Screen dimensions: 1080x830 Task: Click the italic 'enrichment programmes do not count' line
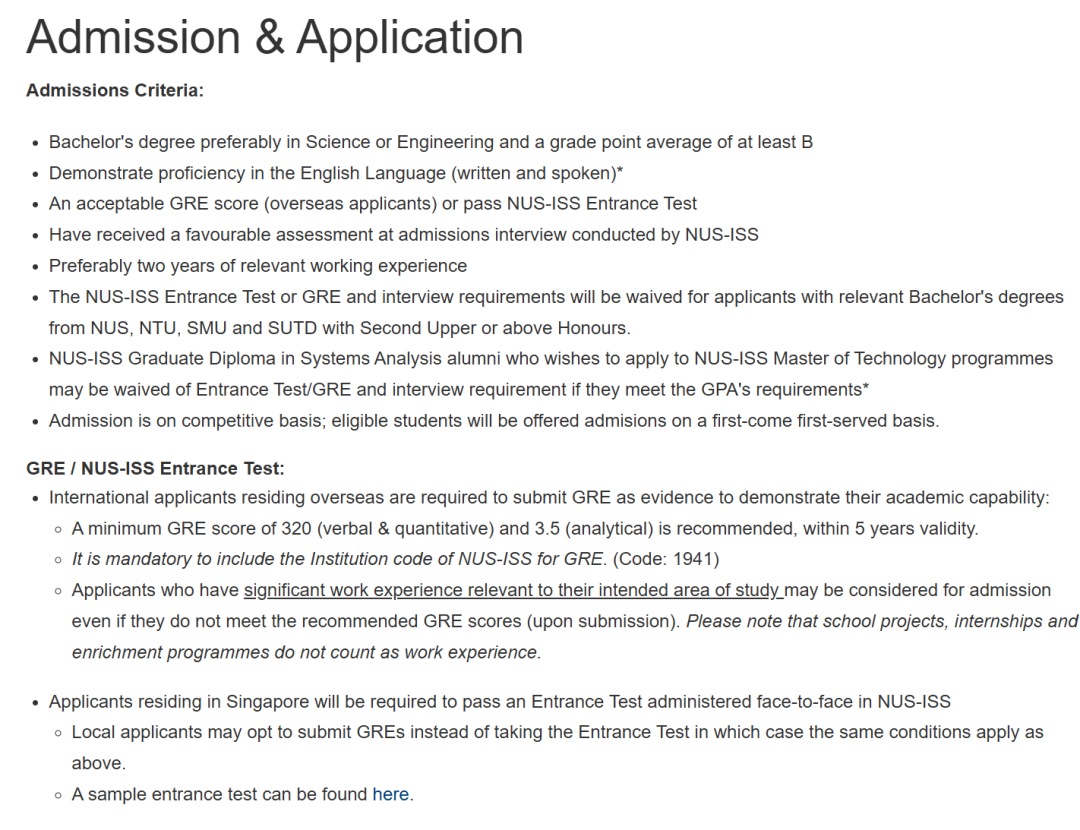(x=306, y=652)
